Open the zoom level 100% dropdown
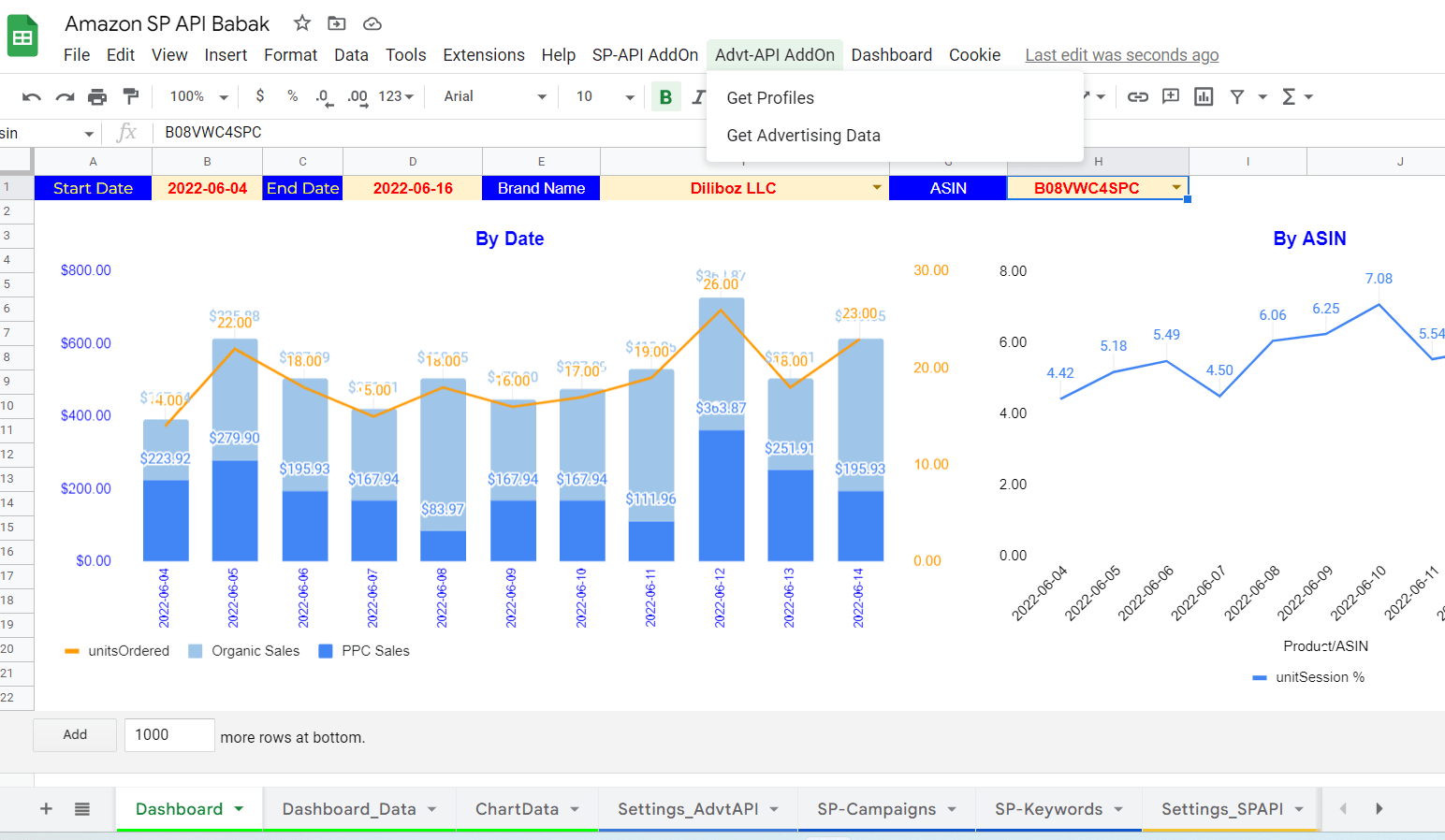 tap(198, 96)
